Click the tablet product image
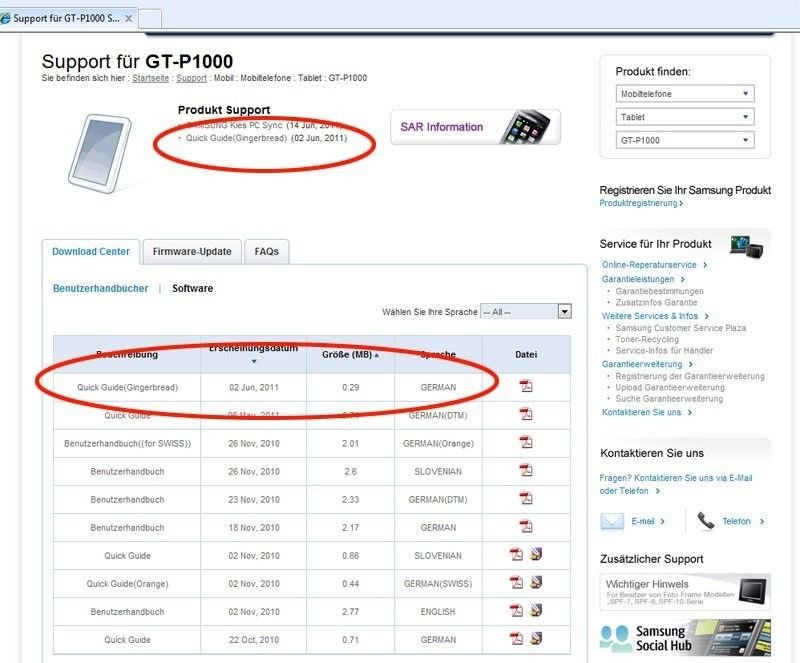 point(101,153)
